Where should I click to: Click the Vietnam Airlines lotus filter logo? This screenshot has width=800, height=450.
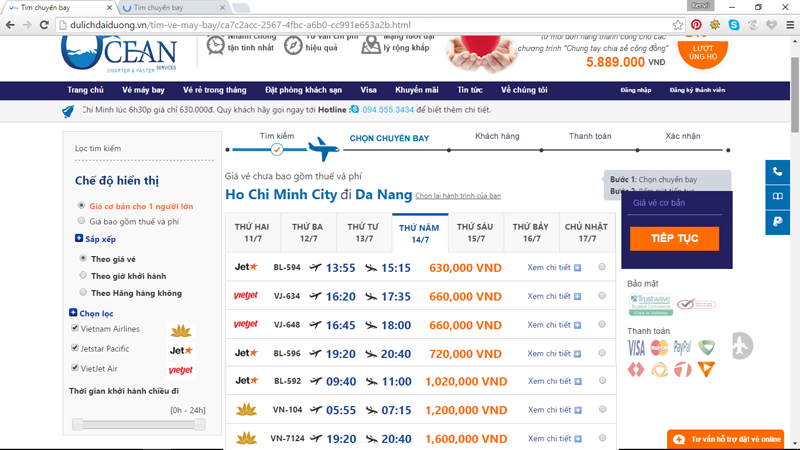click(181, 331)
